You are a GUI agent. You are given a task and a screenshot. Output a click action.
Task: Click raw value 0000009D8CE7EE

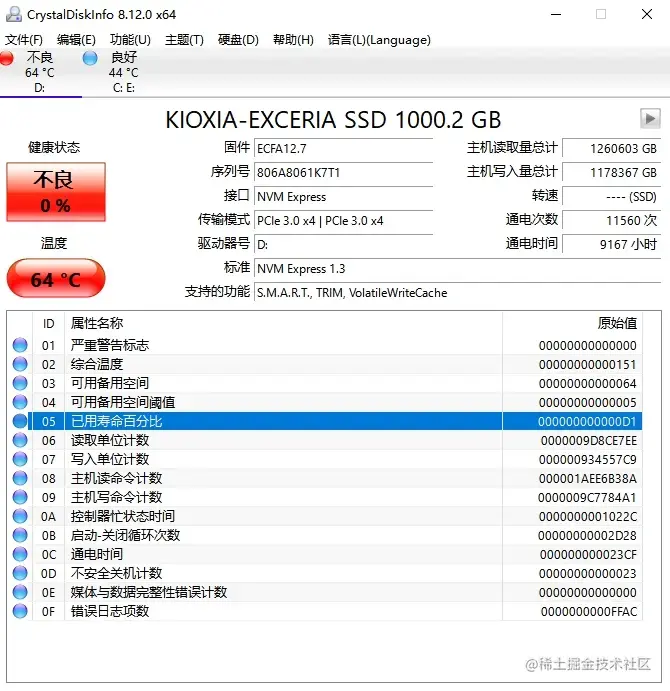click(589, 441)
